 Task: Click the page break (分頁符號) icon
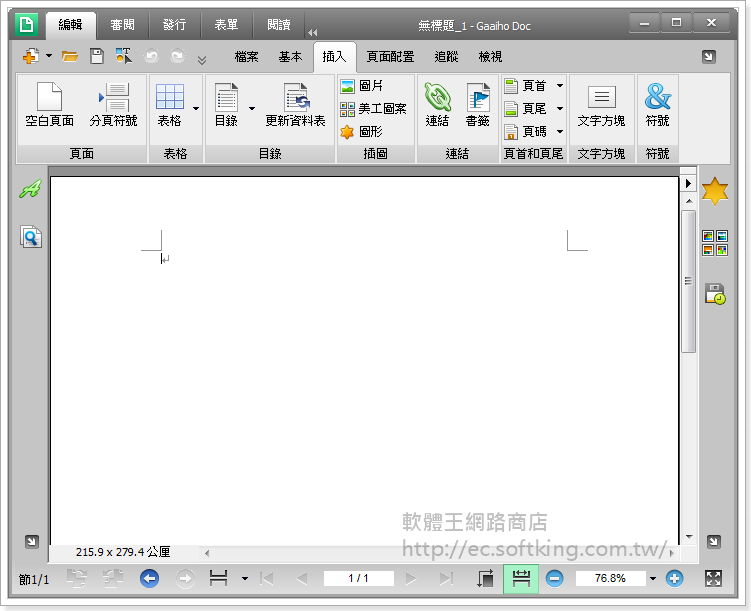tap(114, 98)
